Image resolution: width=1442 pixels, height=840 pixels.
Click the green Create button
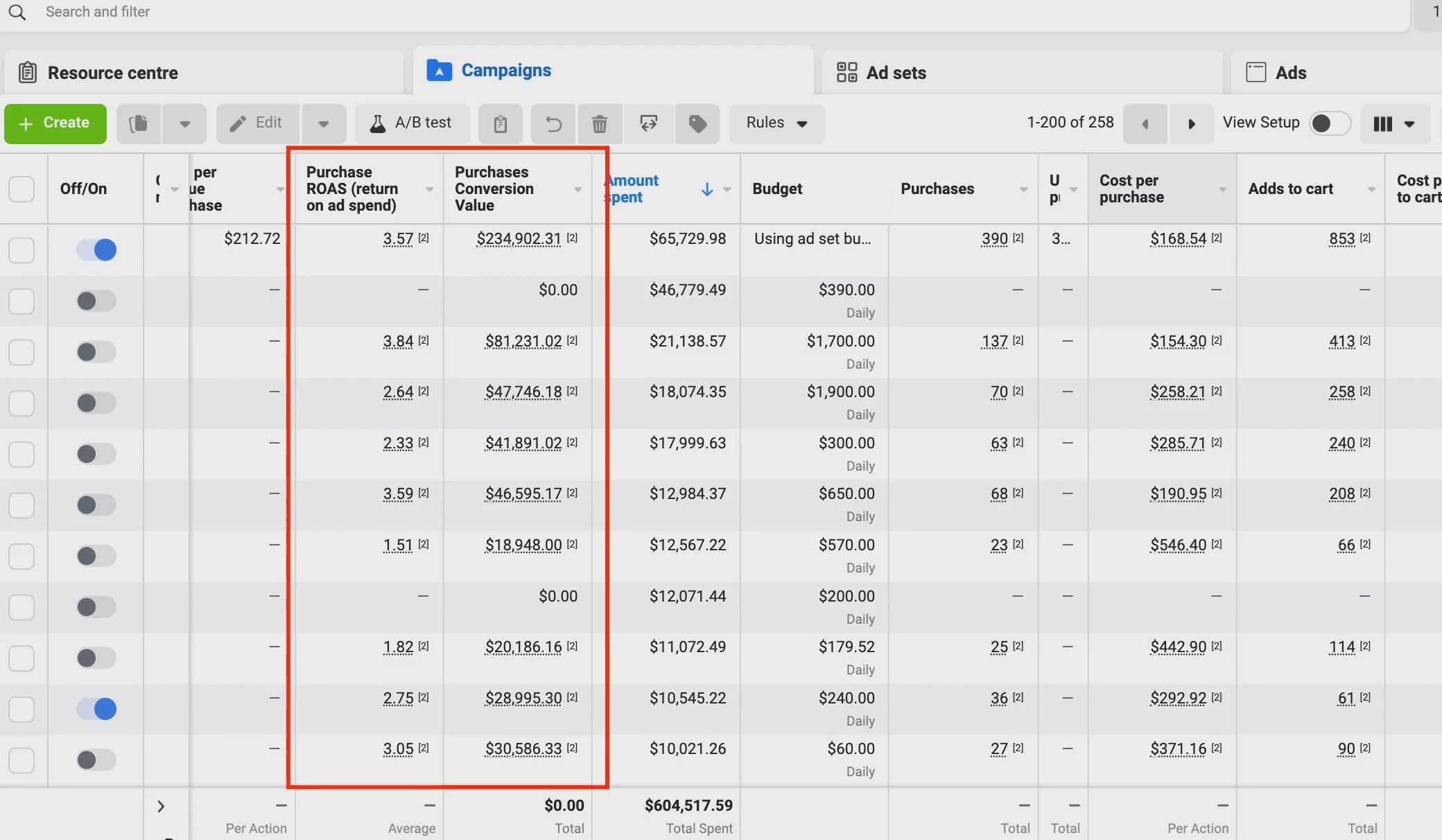tap(55, 123)
